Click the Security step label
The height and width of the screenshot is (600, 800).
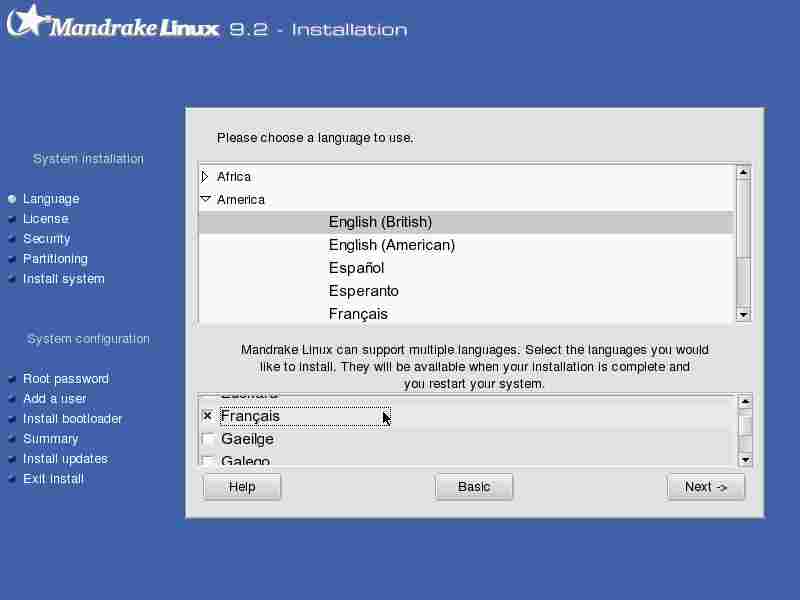[x=46, y=238]
